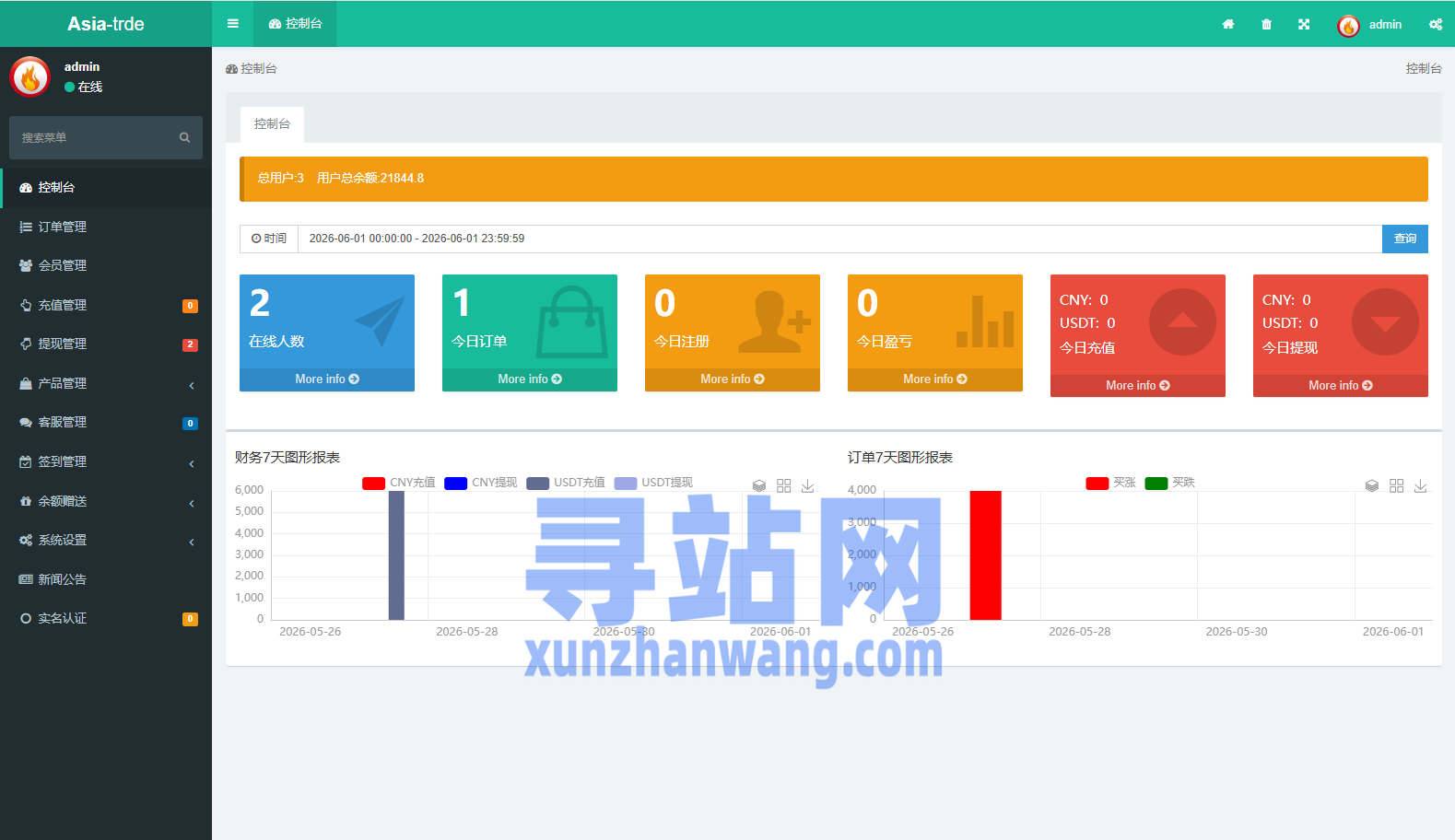Toggle USDT提现 legend series
1455x840 pixels.
[653, 483]
